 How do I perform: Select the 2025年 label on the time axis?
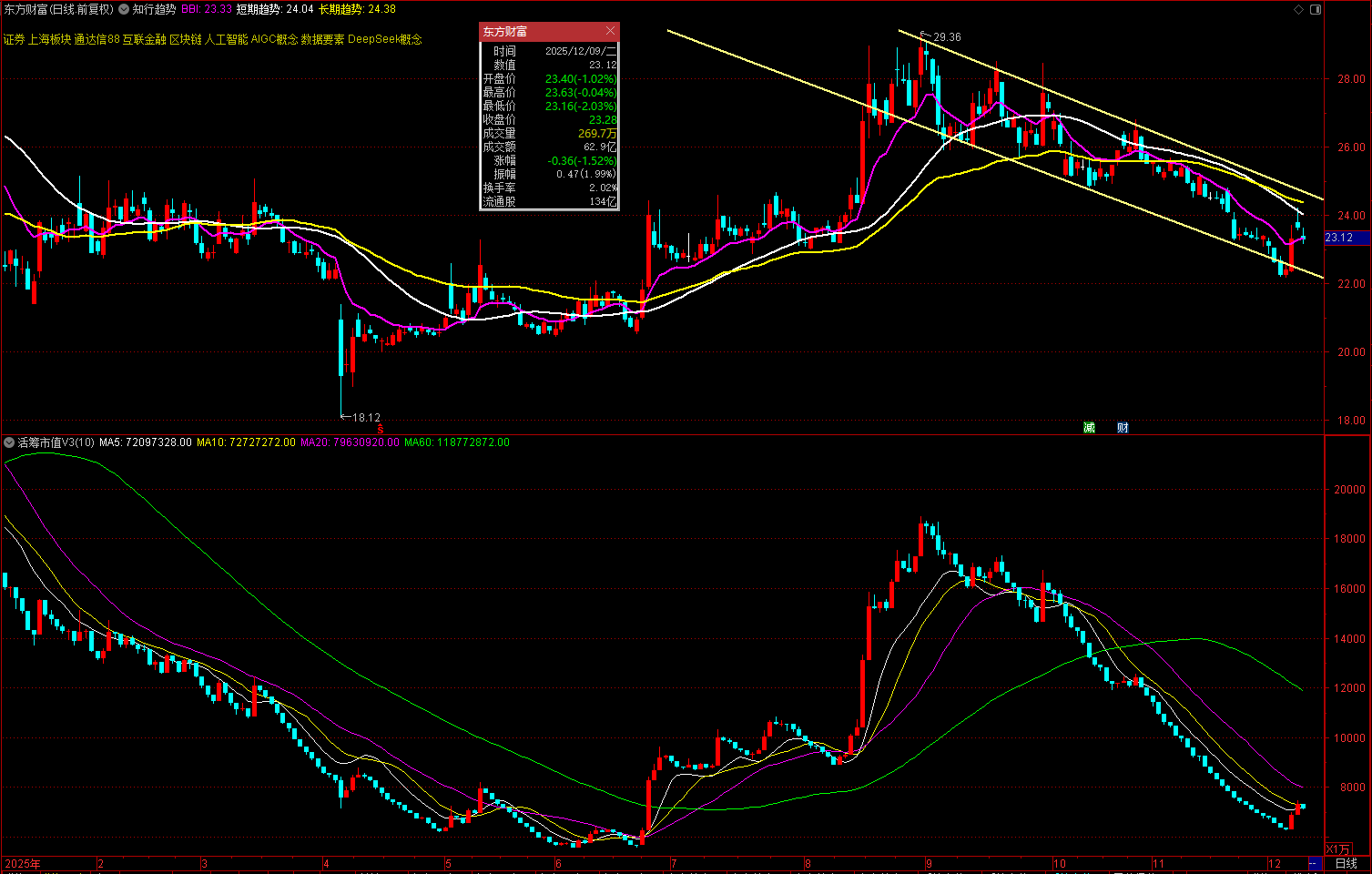click(x=23, y=863)
